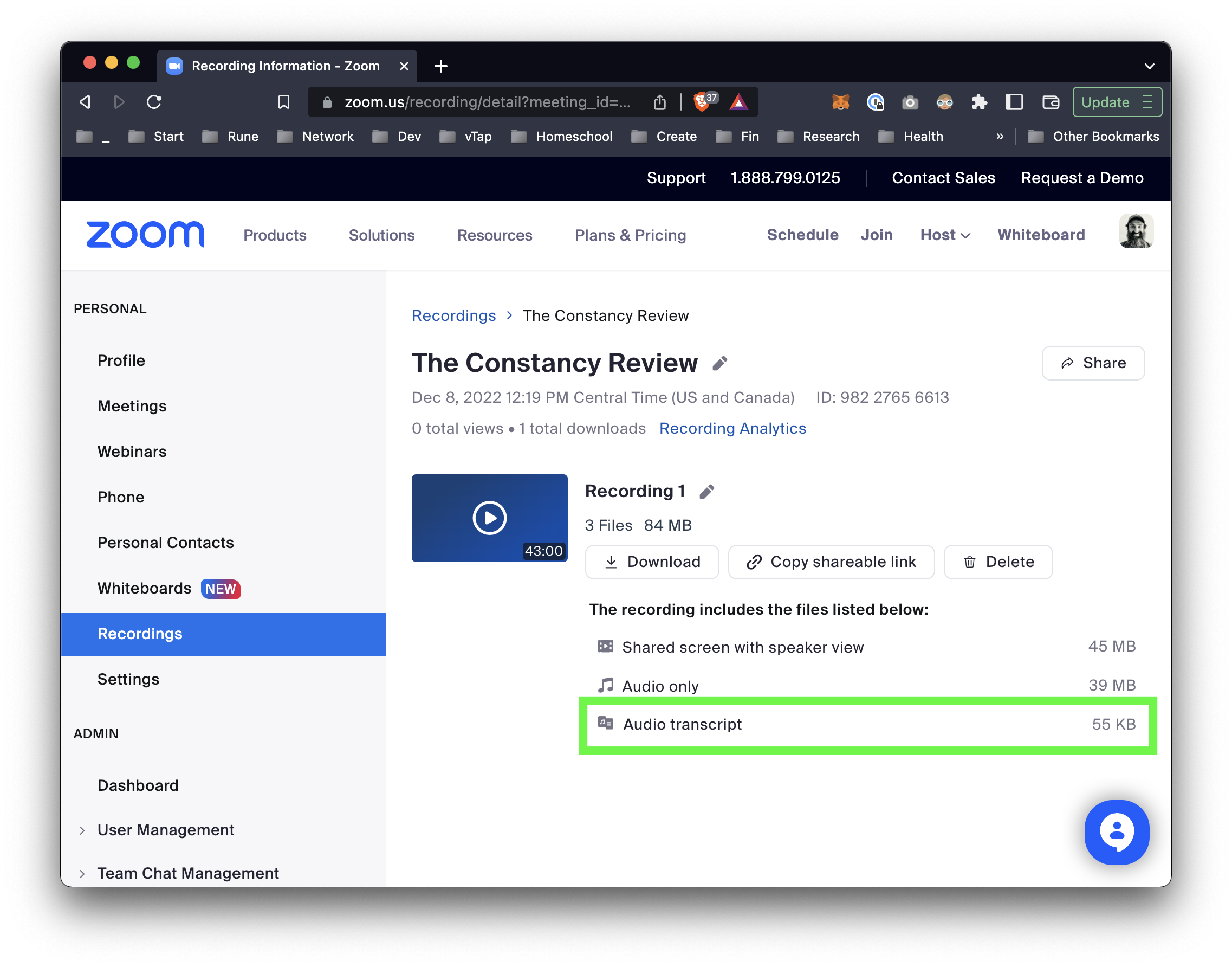Click the user profile avatar photo
This screenshot has height=967, width=1232.
pyautogui.click(x=1135, y=231)
